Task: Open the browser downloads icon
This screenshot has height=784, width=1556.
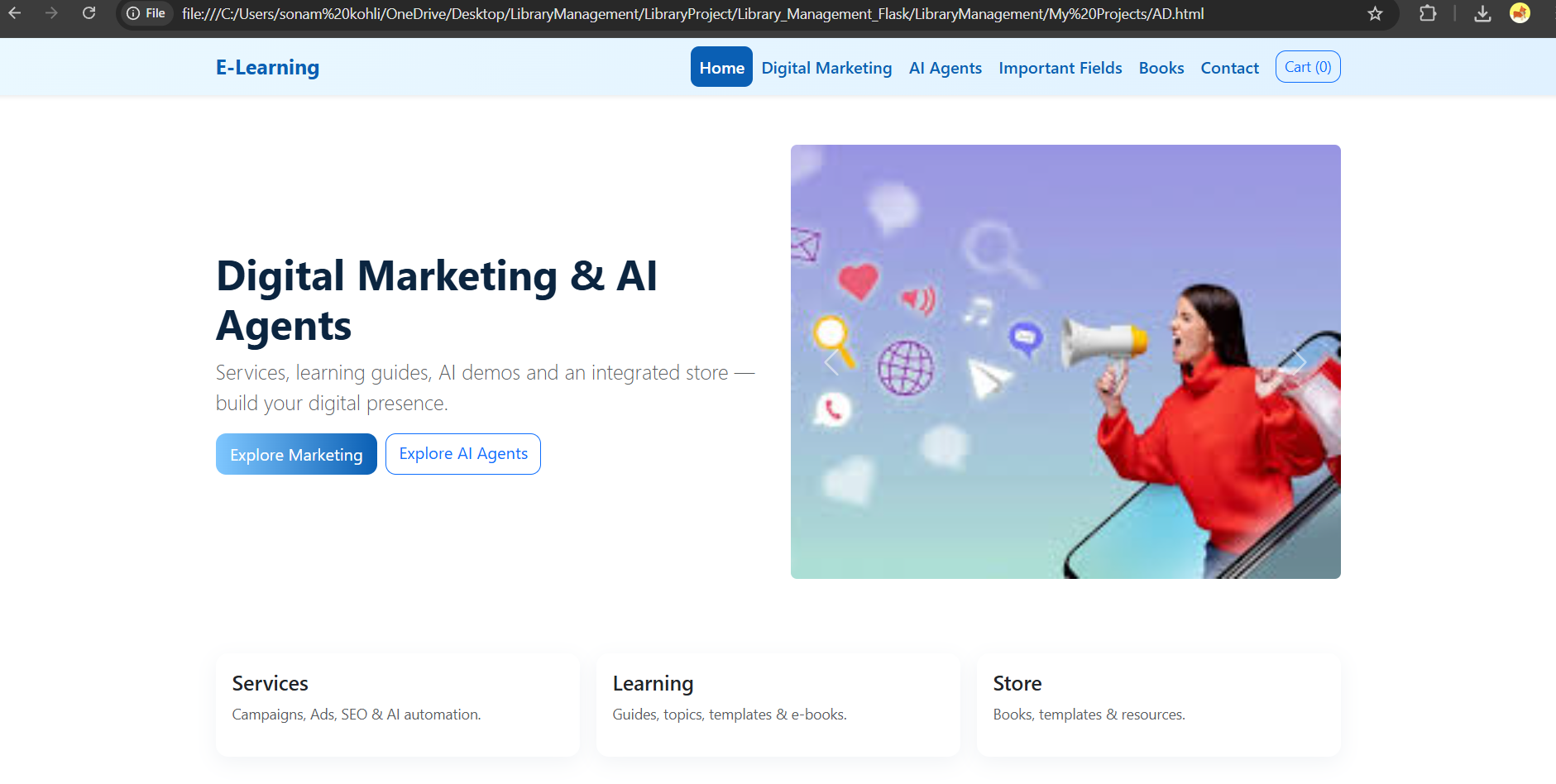Action: pos(1482,13)
